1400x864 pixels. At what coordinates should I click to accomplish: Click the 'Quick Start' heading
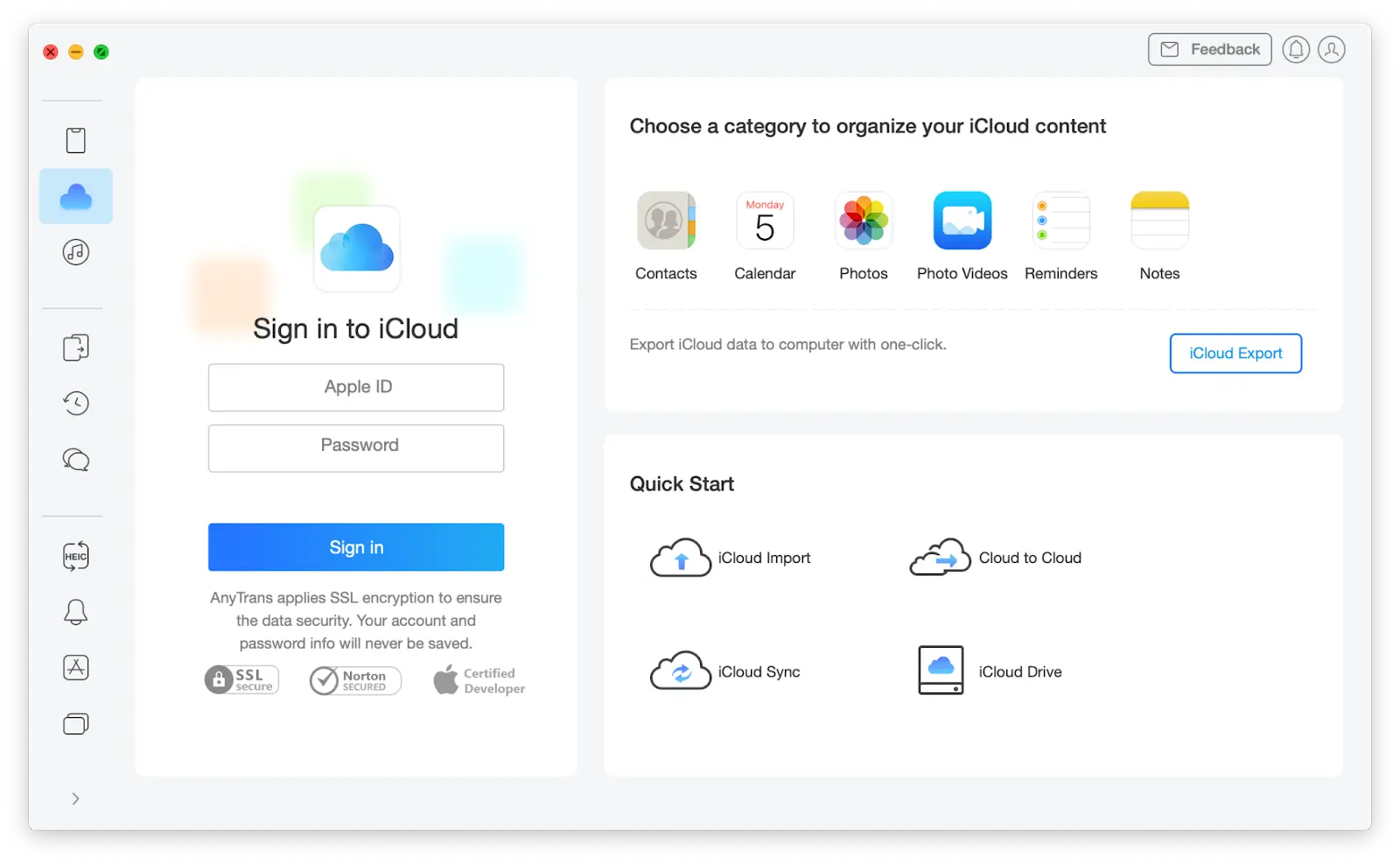[682, 484]
